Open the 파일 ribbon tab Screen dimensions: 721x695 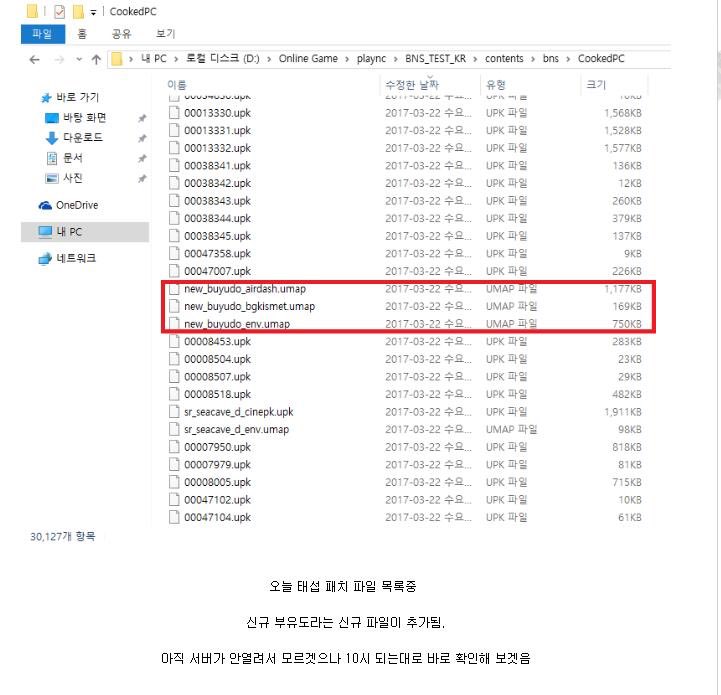pos(43,34)
